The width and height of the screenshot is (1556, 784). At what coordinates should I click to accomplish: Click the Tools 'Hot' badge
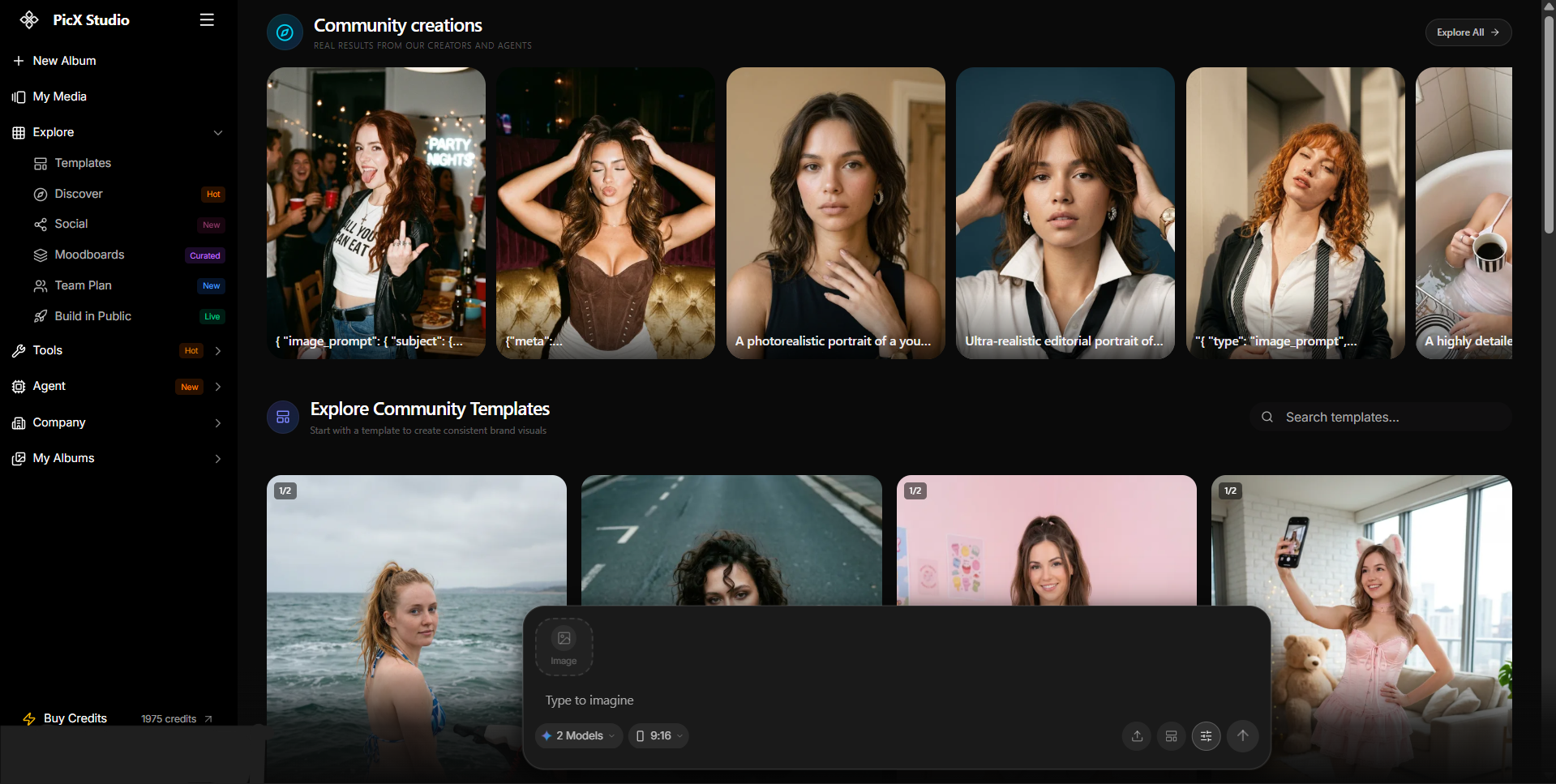click(x=191, y=351)
